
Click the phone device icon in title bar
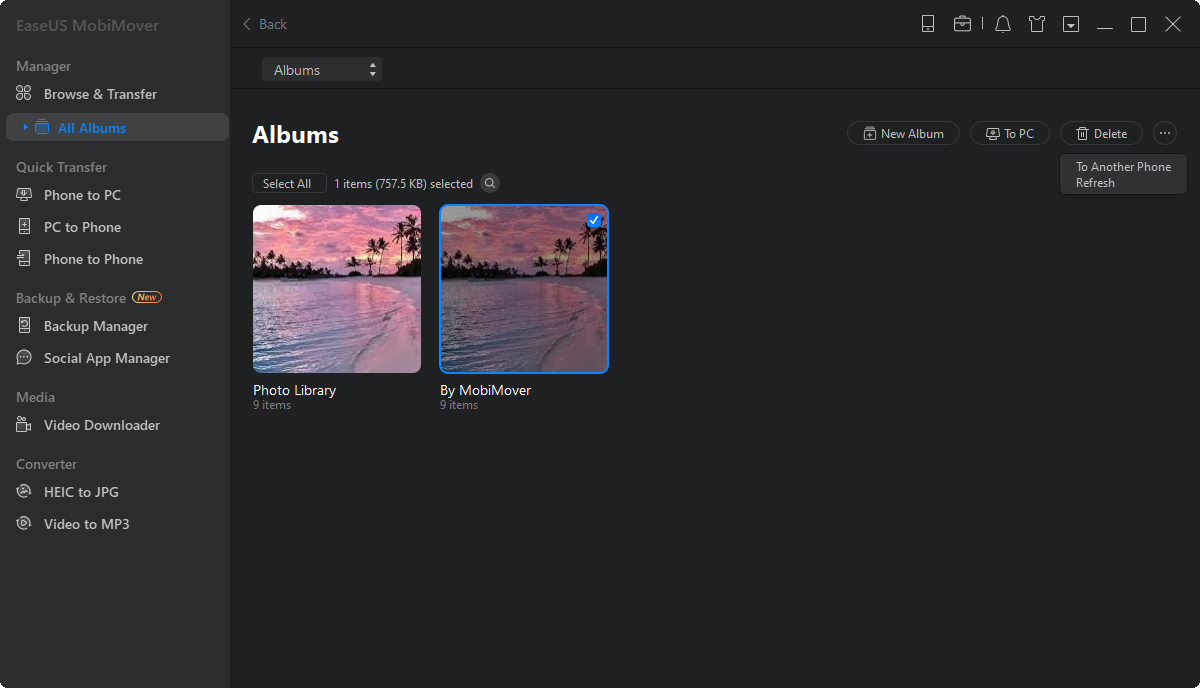point(928,24)
